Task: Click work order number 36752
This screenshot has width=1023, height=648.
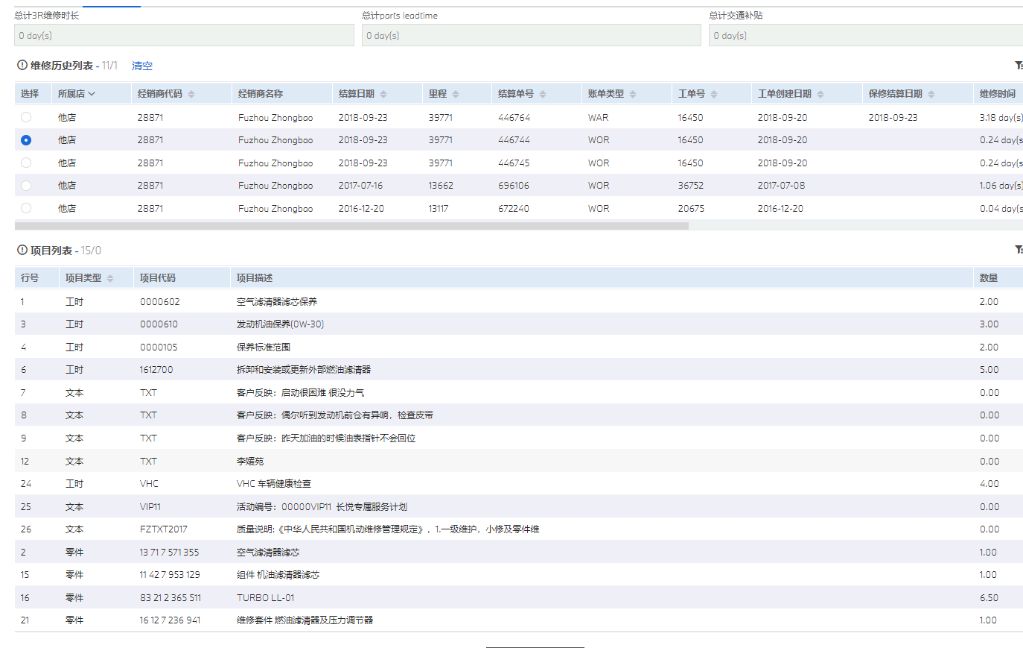Action: pos(690,185)
